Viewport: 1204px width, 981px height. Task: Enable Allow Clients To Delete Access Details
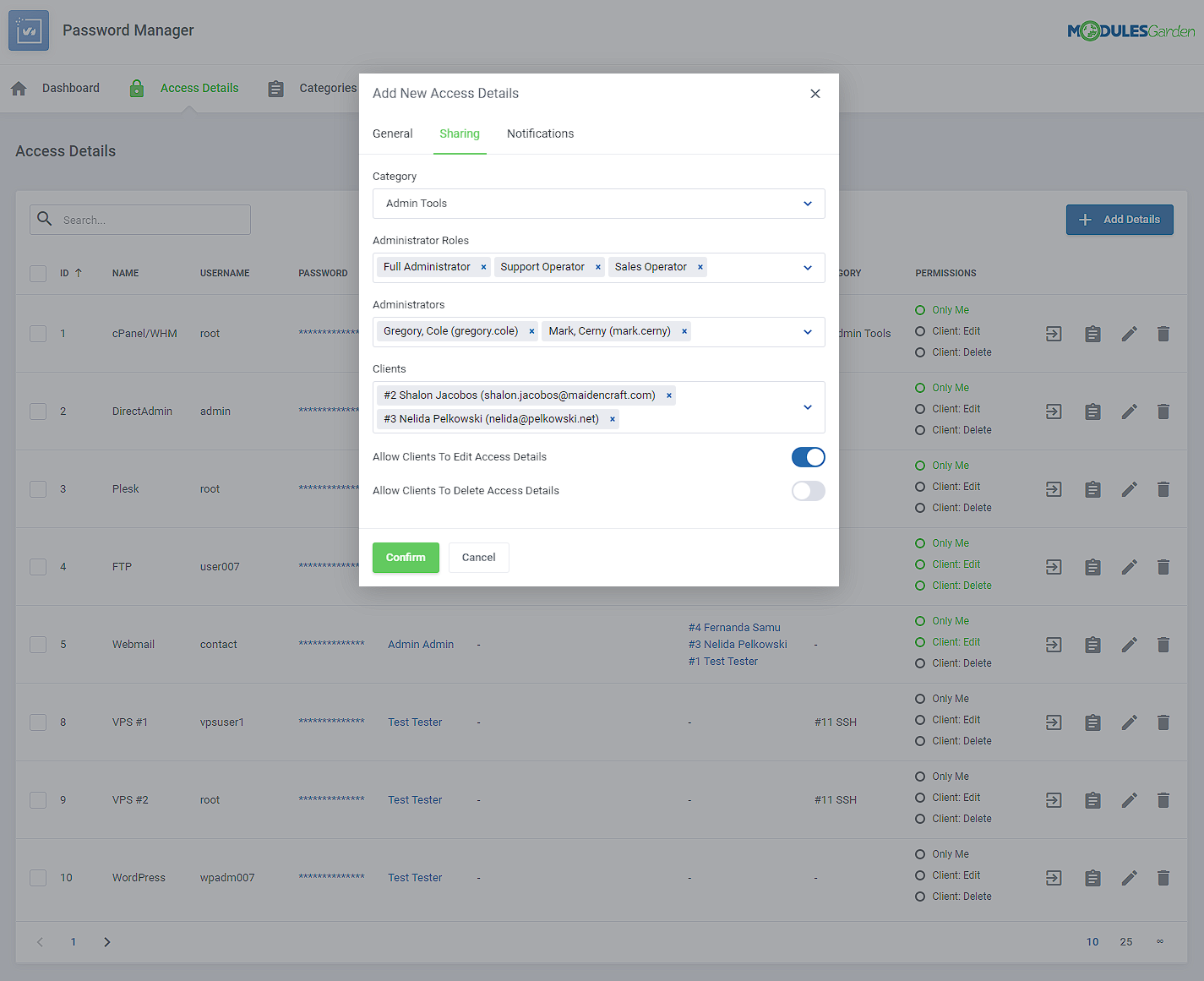(x=808, y=491)
